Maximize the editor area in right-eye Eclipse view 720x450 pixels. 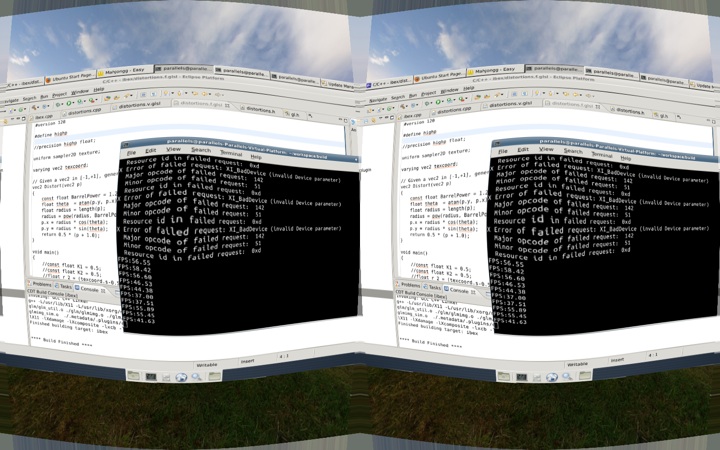click(x=714, y=122)
